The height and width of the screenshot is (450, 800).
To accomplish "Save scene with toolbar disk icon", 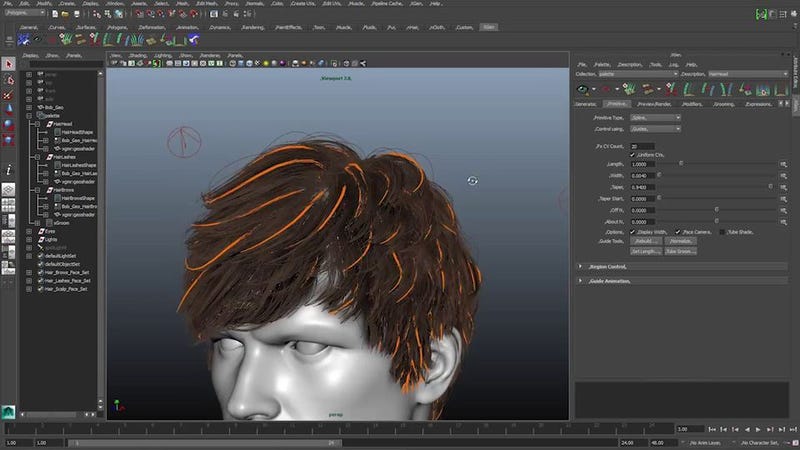I will (77, 14).
